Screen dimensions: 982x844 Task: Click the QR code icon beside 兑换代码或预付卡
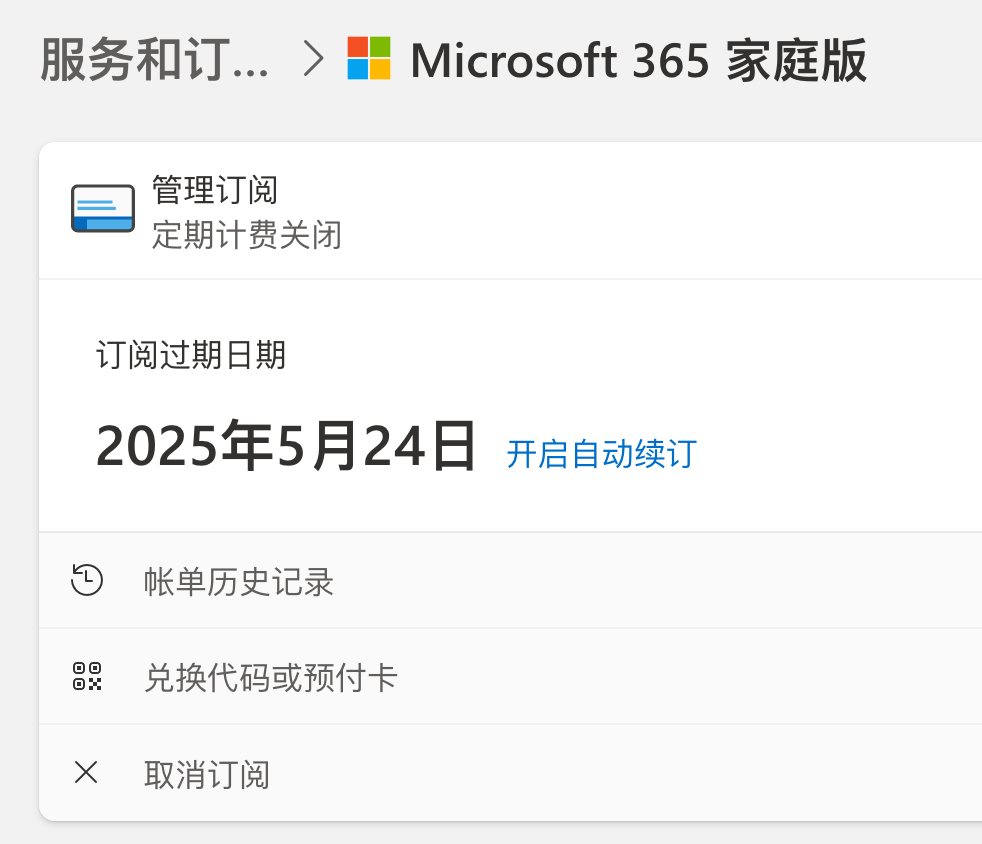tap(87, 676)
